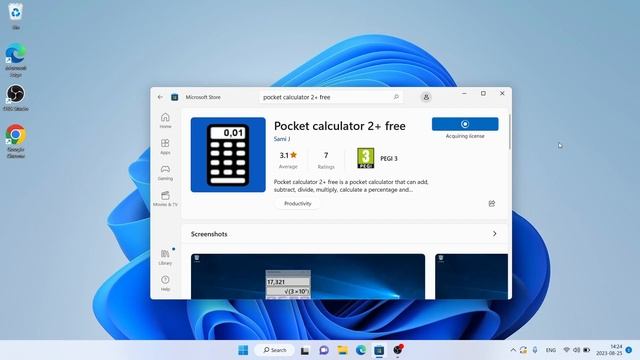Open Google Chrome desktop shortcut
The width and height of the screenshot is (640, 360).
pyautogui.click(x=16, y=141)
